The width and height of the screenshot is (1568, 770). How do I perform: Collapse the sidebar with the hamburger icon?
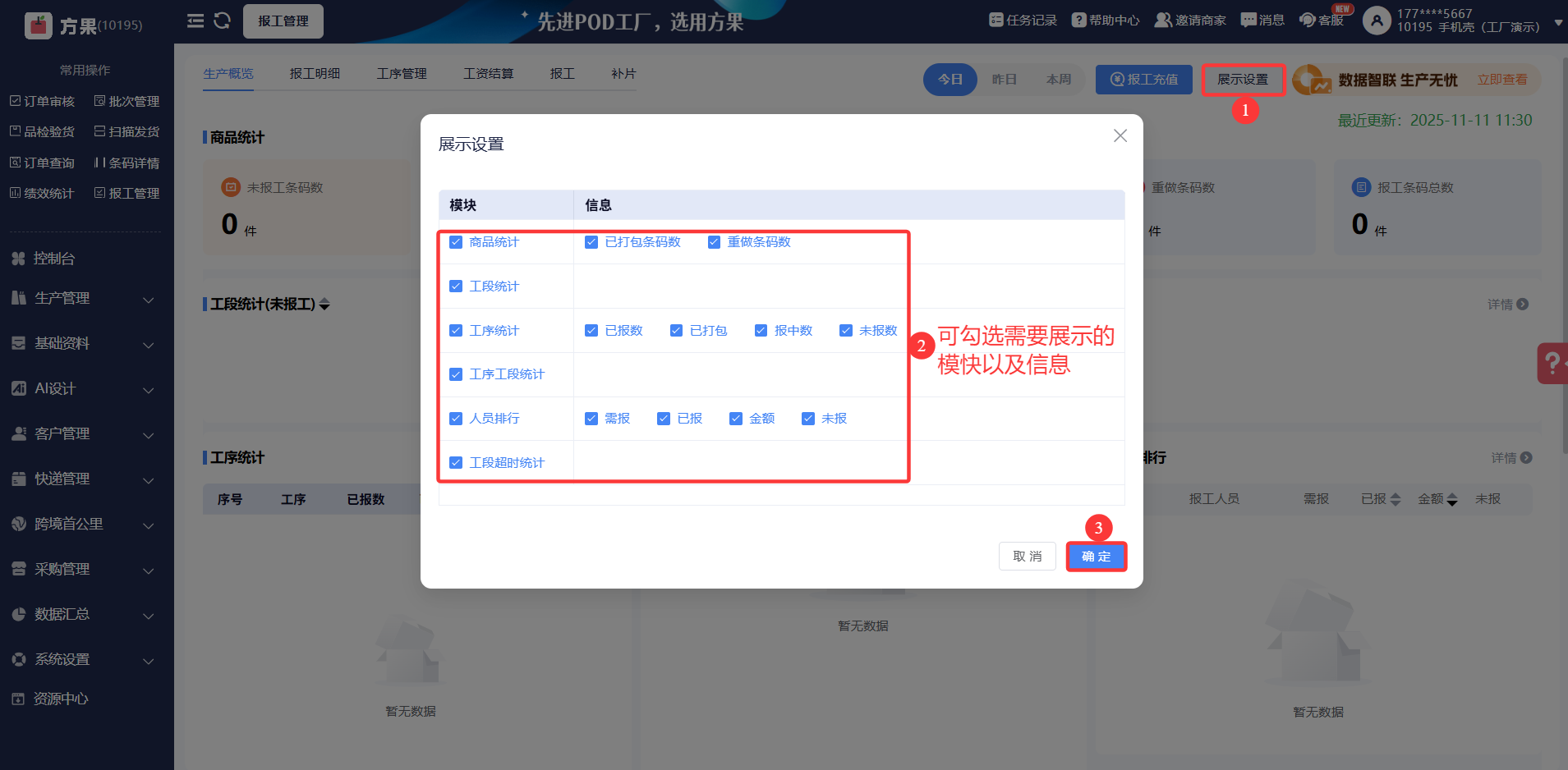195,21
